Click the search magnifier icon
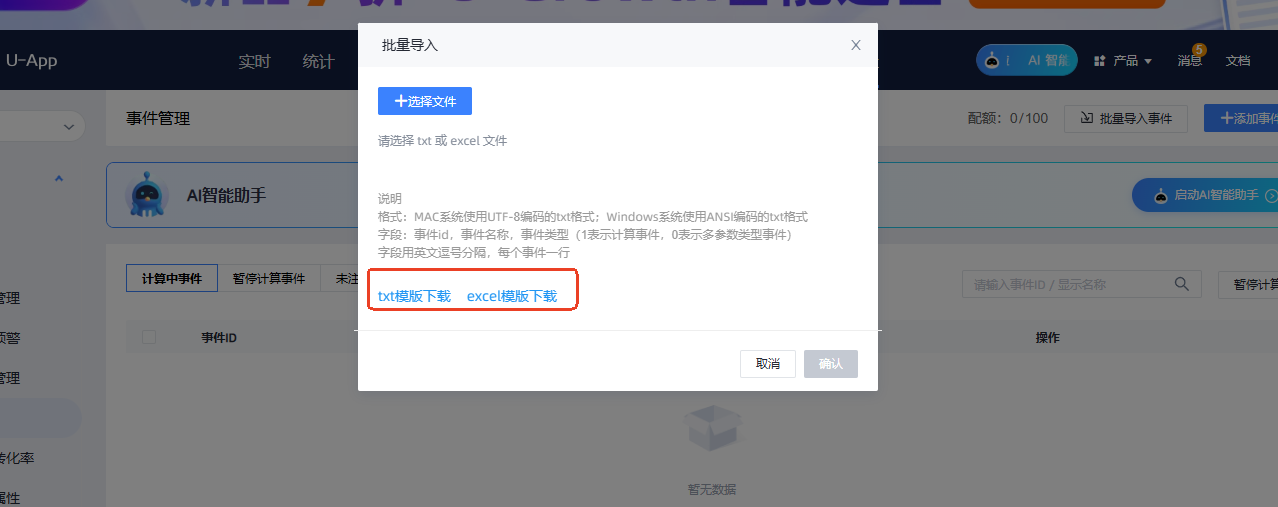 pyautogui.click(x=1182, y=284)
